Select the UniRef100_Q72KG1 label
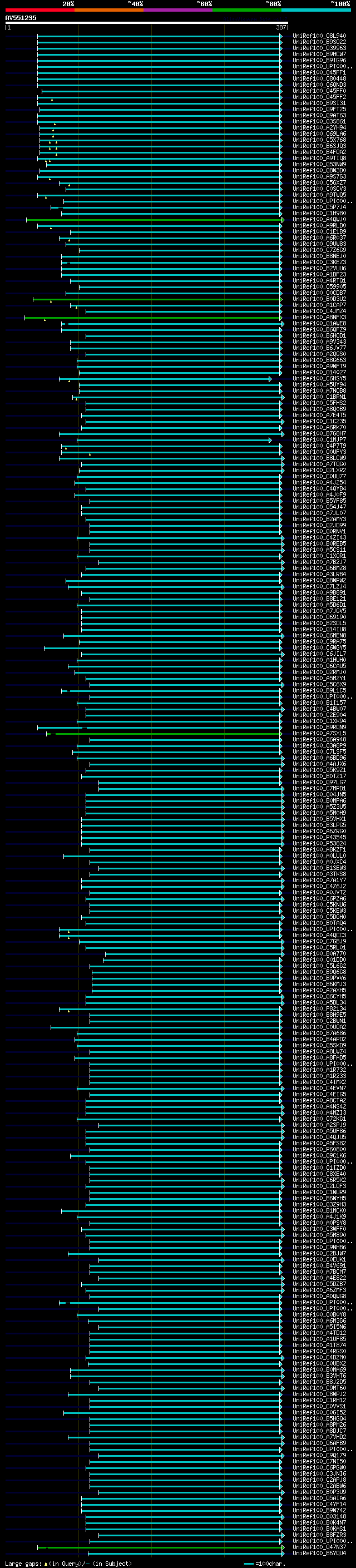The image size is (356, 1568). (x=319, y=1119)
